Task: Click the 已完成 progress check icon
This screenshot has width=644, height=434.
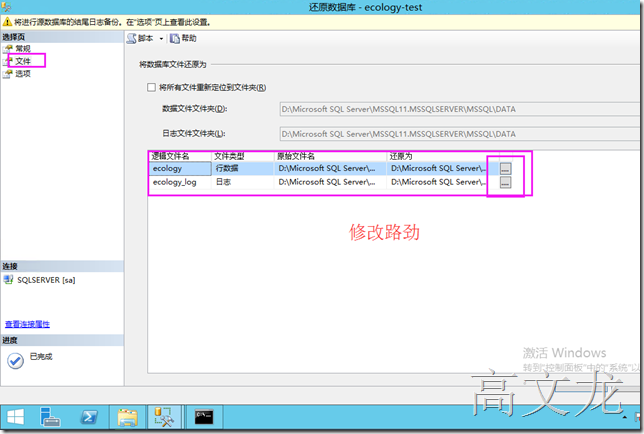Action: [x=16, y=361]
